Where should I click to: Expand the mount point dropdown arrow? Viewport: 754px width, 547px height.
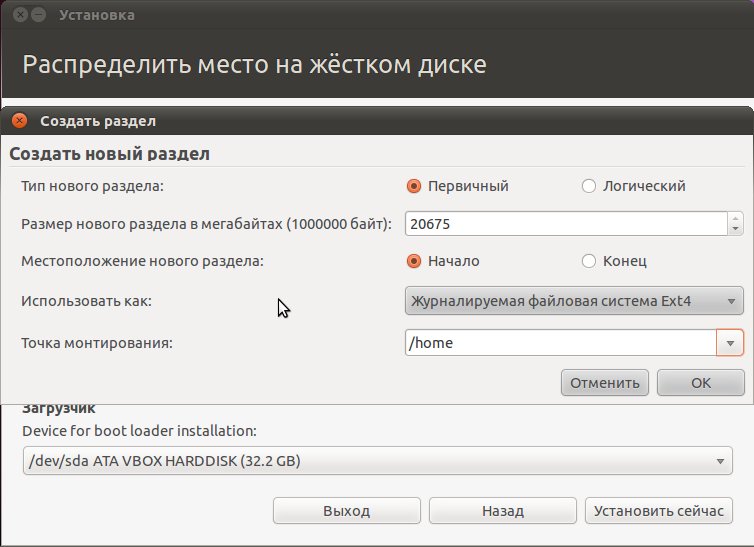(x=730, y=343)
